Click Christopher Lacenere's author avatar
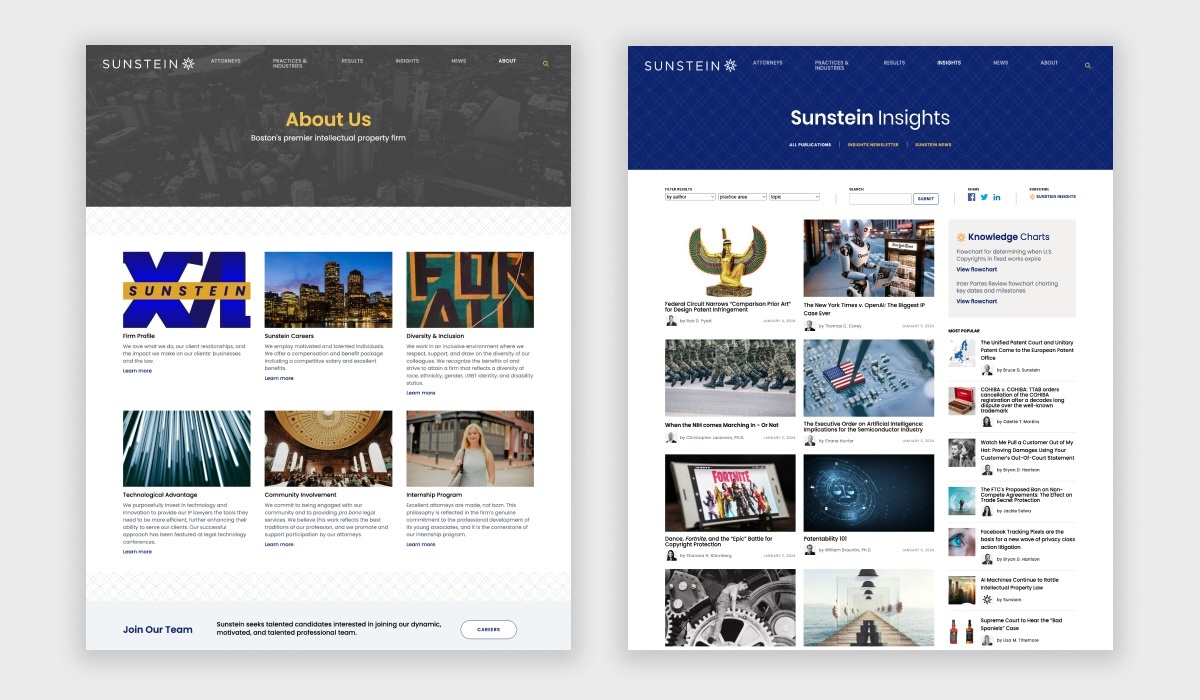This screenshot has height=700, width=1200. (671, 438)
